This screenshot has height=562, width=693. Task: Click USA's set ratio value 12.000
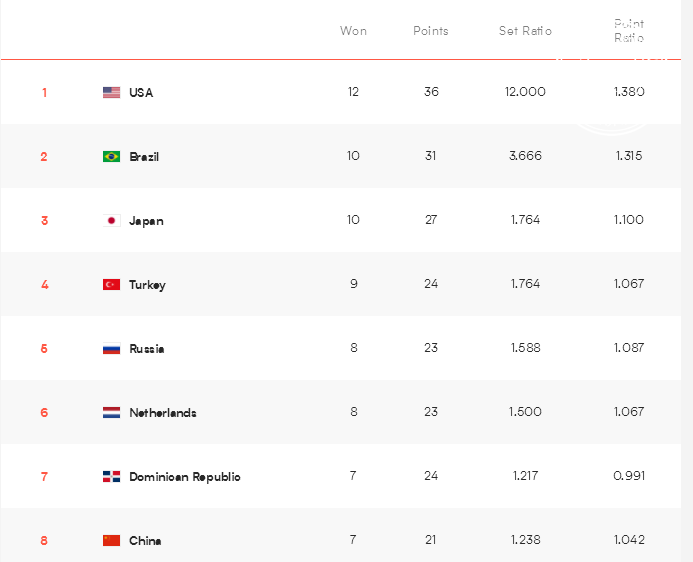point(525,92)
